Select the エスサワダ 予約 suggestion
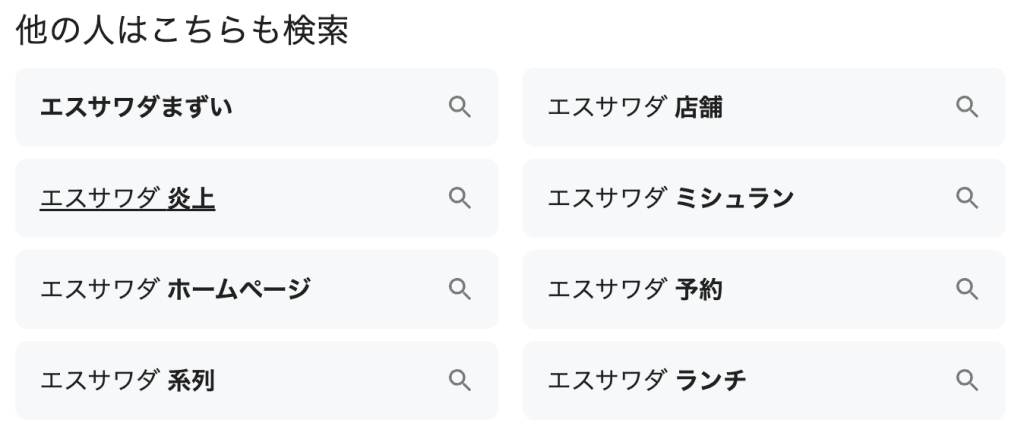This screenshot has width=1024, height=439. [634, 290]
